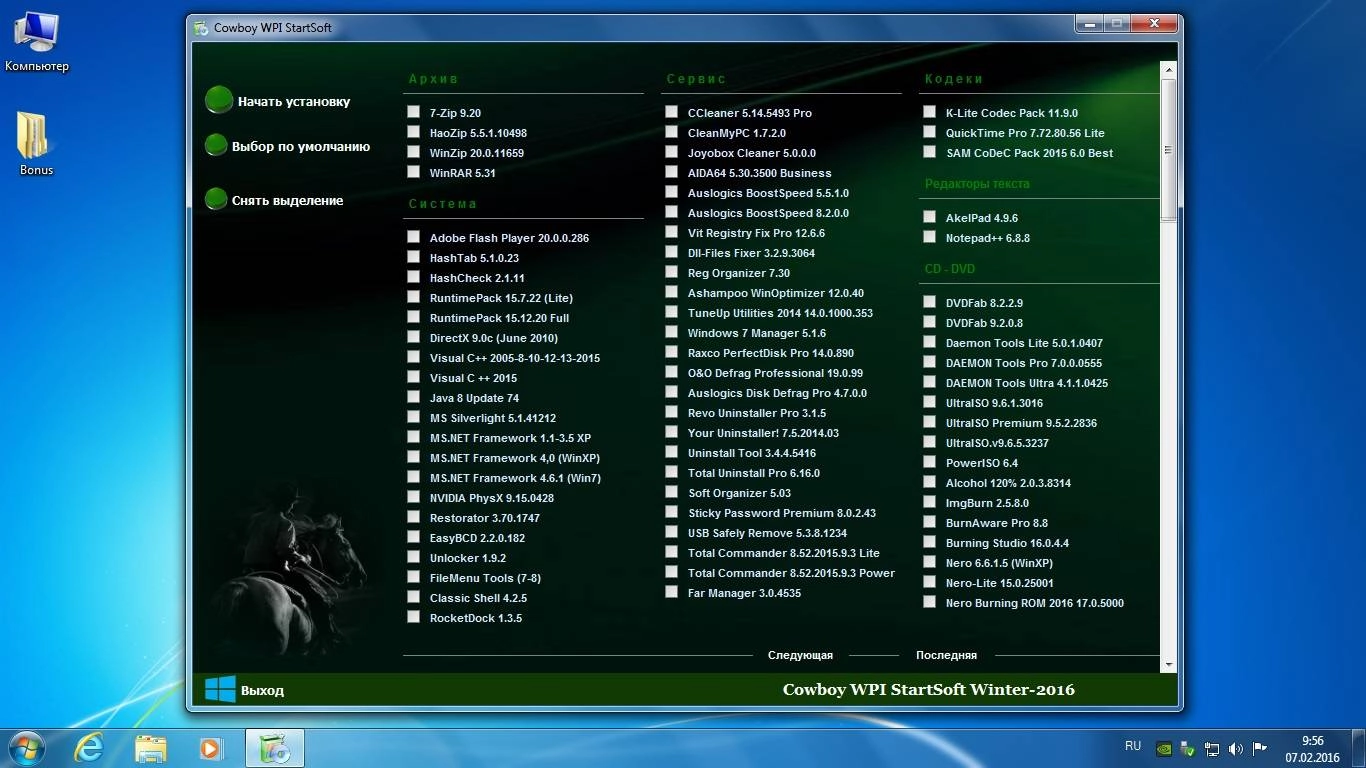The width and height of the screenshot is (1366, 768).
Task: Click EasyBCD 2.2.0.182 label
Action: point(477,538)
